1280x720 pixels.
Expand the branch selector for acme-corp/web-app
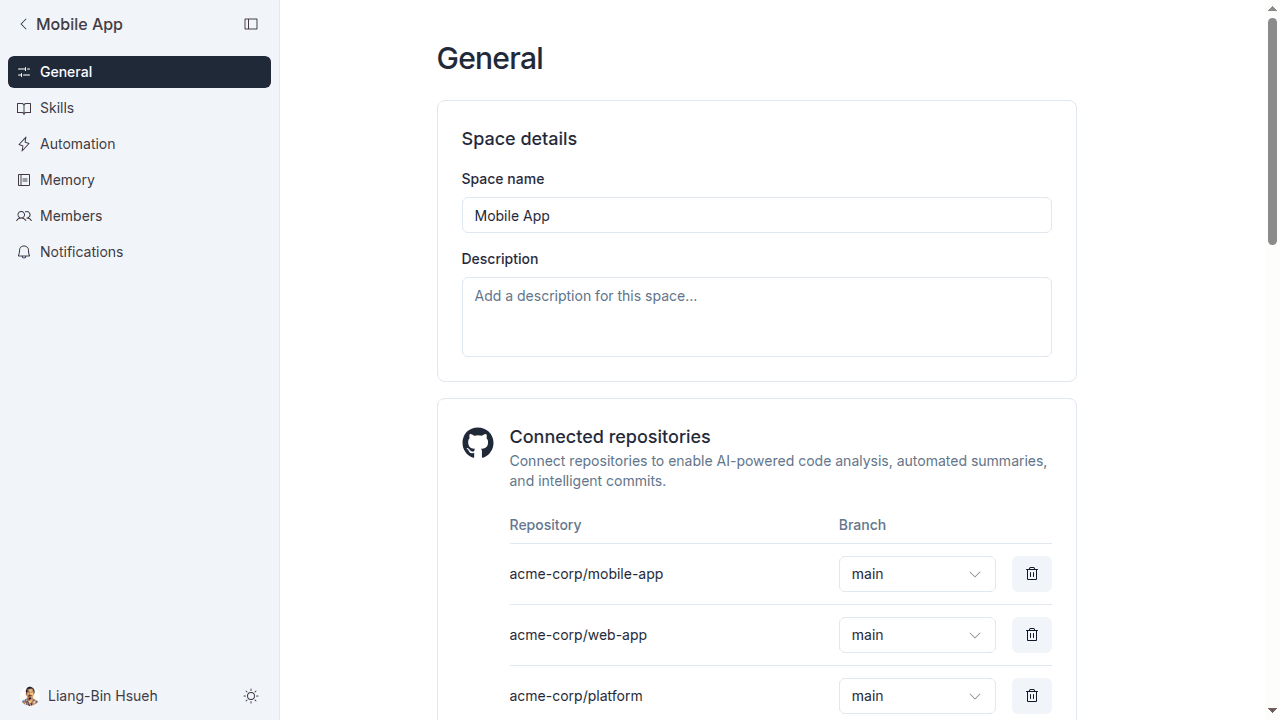point(917,635)
